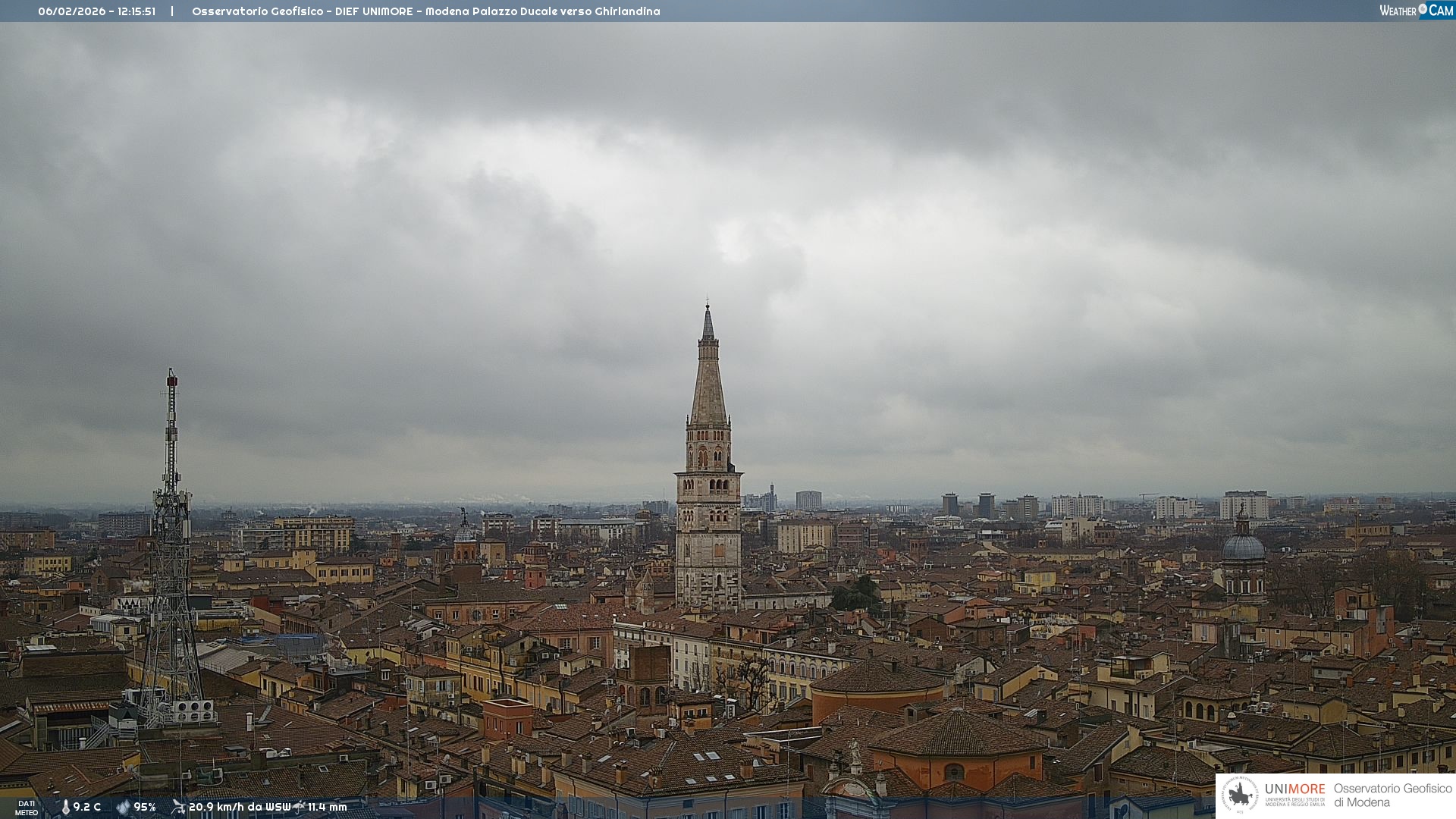Click the wind vane icon
This screenshot has height=819, width=1456.
pos(178,807)
